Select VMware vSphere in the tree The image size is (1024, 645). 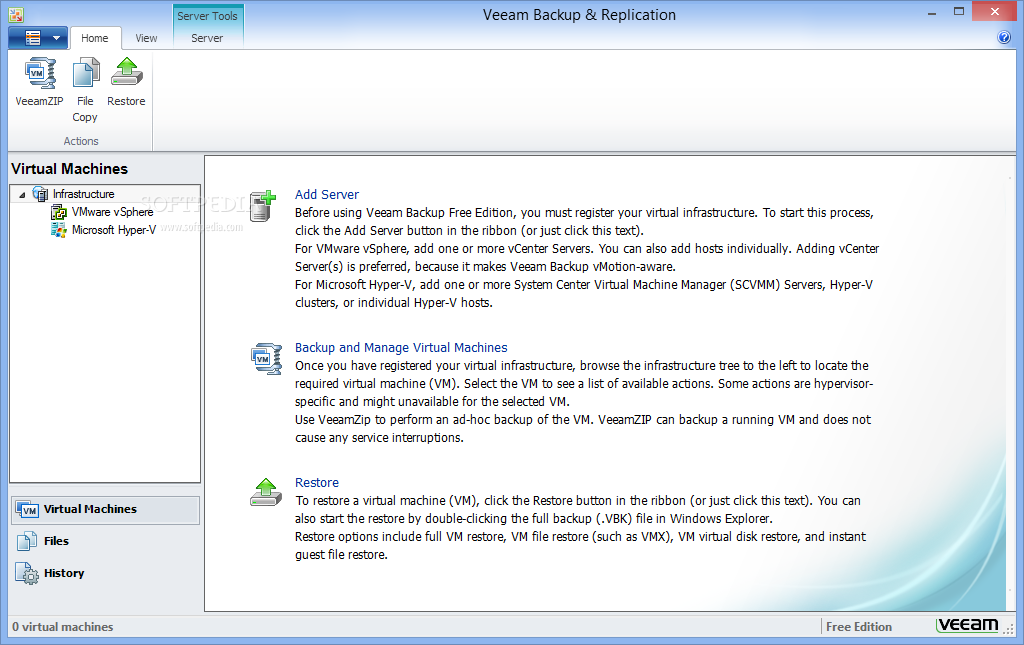(x=112, y=212)
